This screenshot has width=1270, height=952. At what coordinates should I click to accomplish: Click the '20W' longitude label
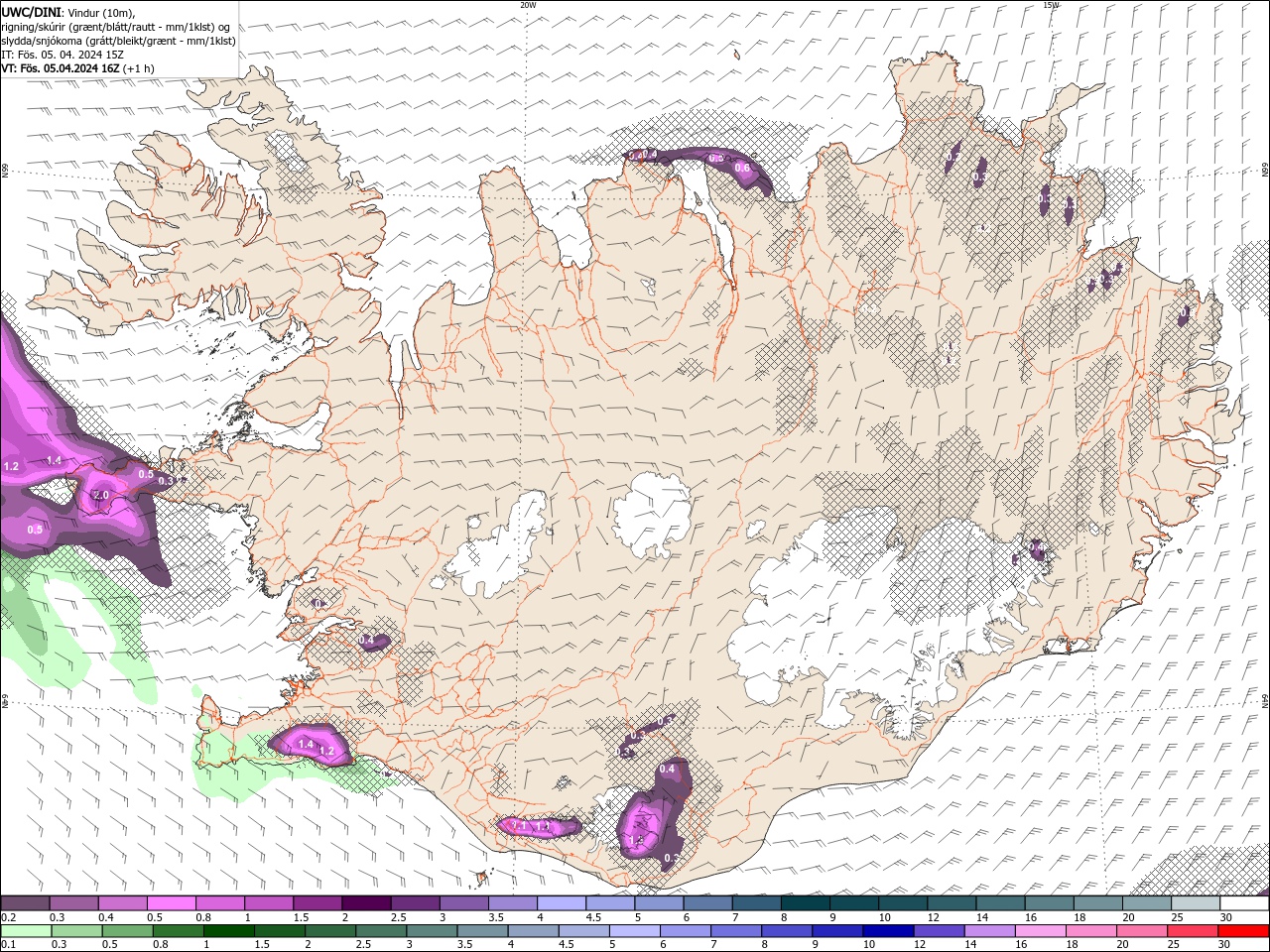[x=528, y=5]
